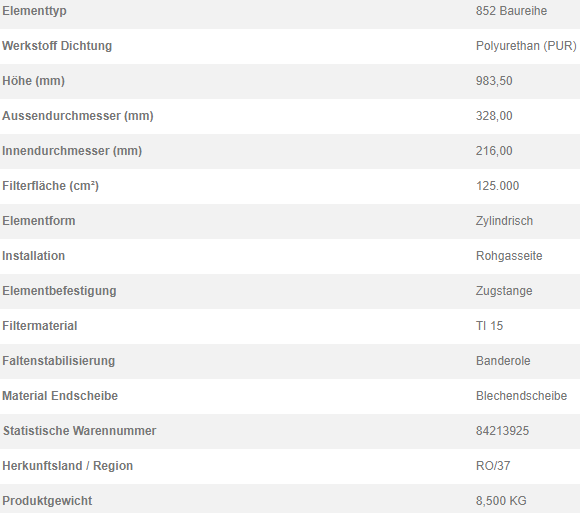Click the 125.000 filter area value
580x513 pixels.
click(x=497, y=186)
